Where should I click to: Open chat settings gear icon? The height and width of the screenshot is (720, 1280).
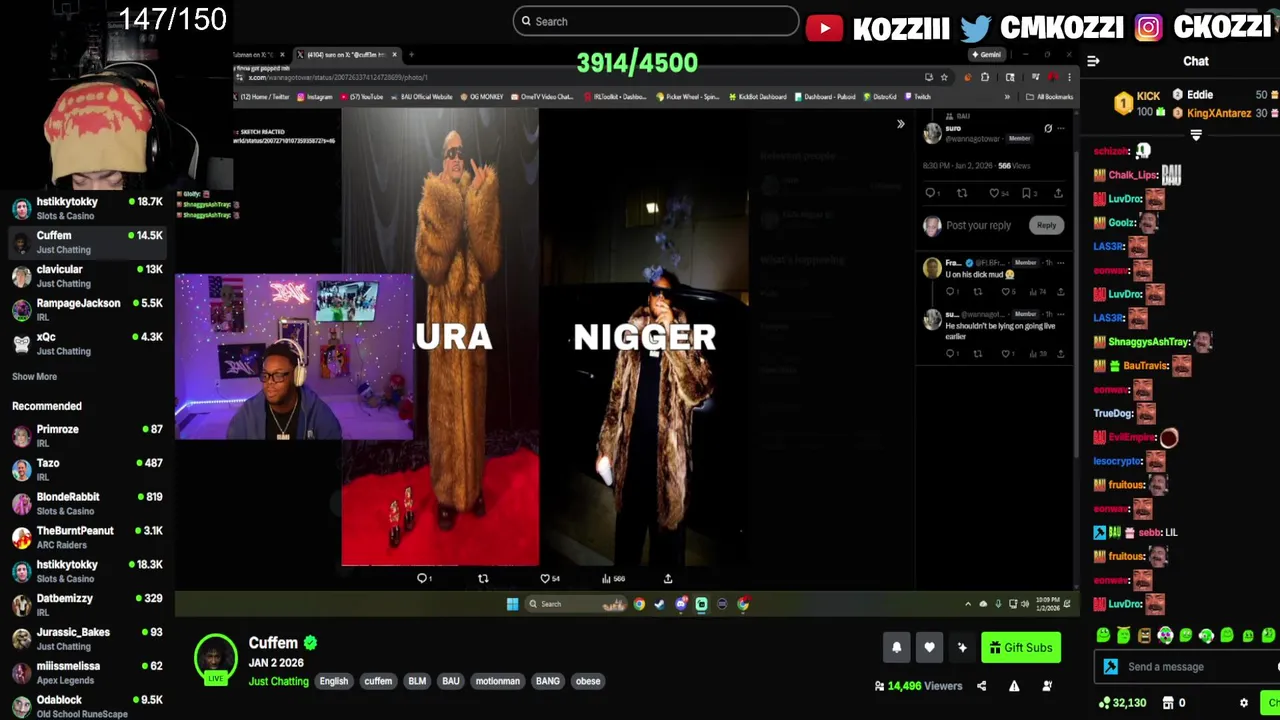pos(1244,703)
